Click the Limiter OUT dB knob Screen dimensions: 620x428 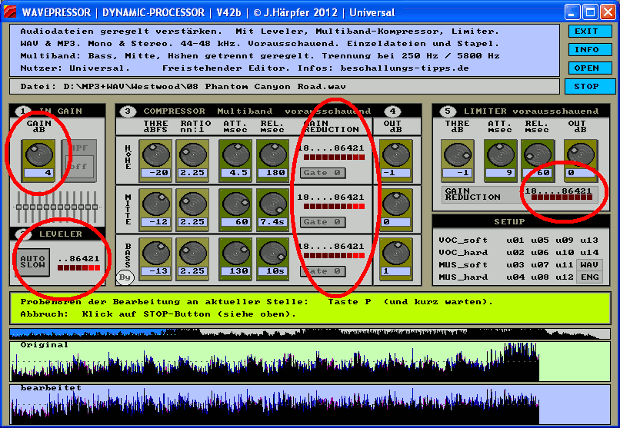pyautogui.click(x=581, y=155)
